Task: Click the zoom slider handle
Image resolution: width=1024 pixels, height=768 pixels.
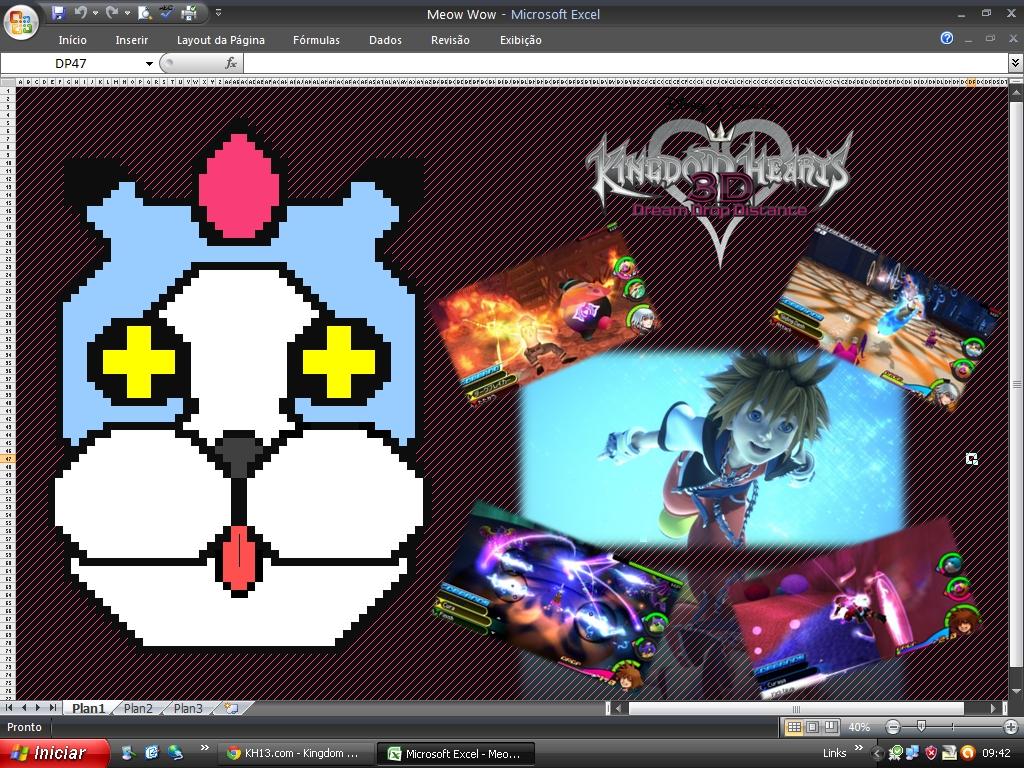Action: click(x=921, y=727)
